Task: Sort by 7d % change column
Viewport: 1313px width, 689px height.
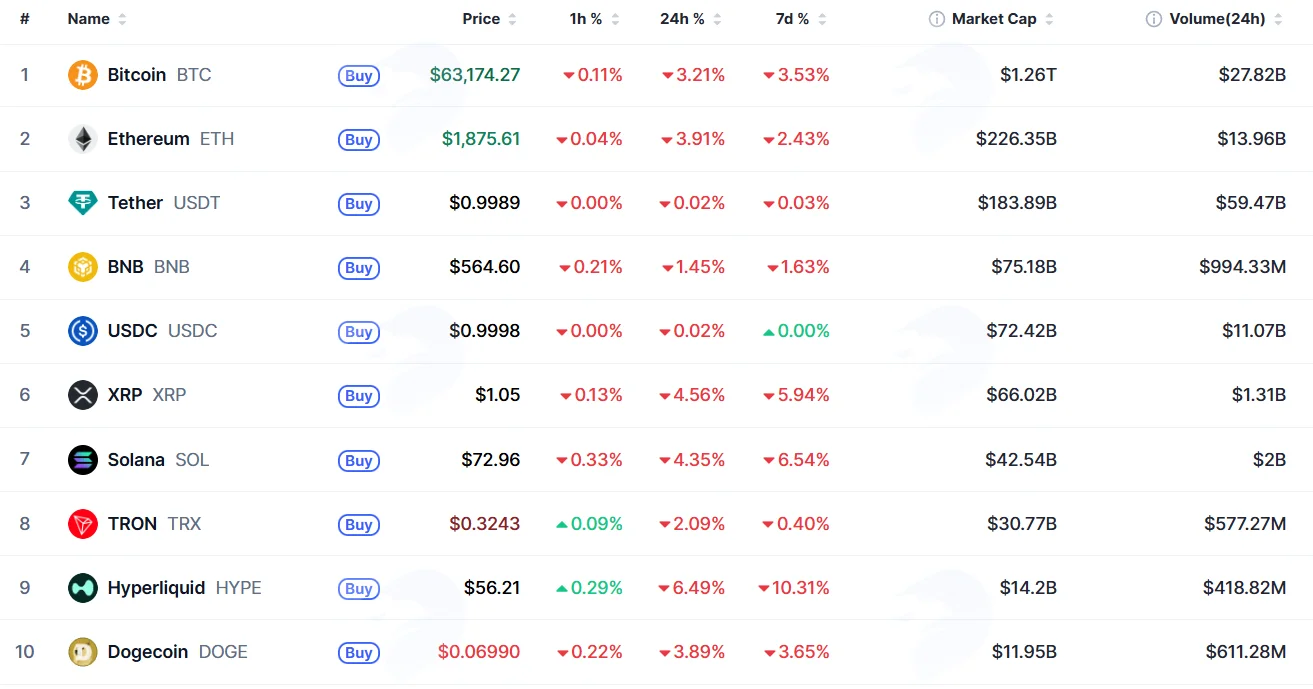Action: pyautogui.click(x=801, y=19)
